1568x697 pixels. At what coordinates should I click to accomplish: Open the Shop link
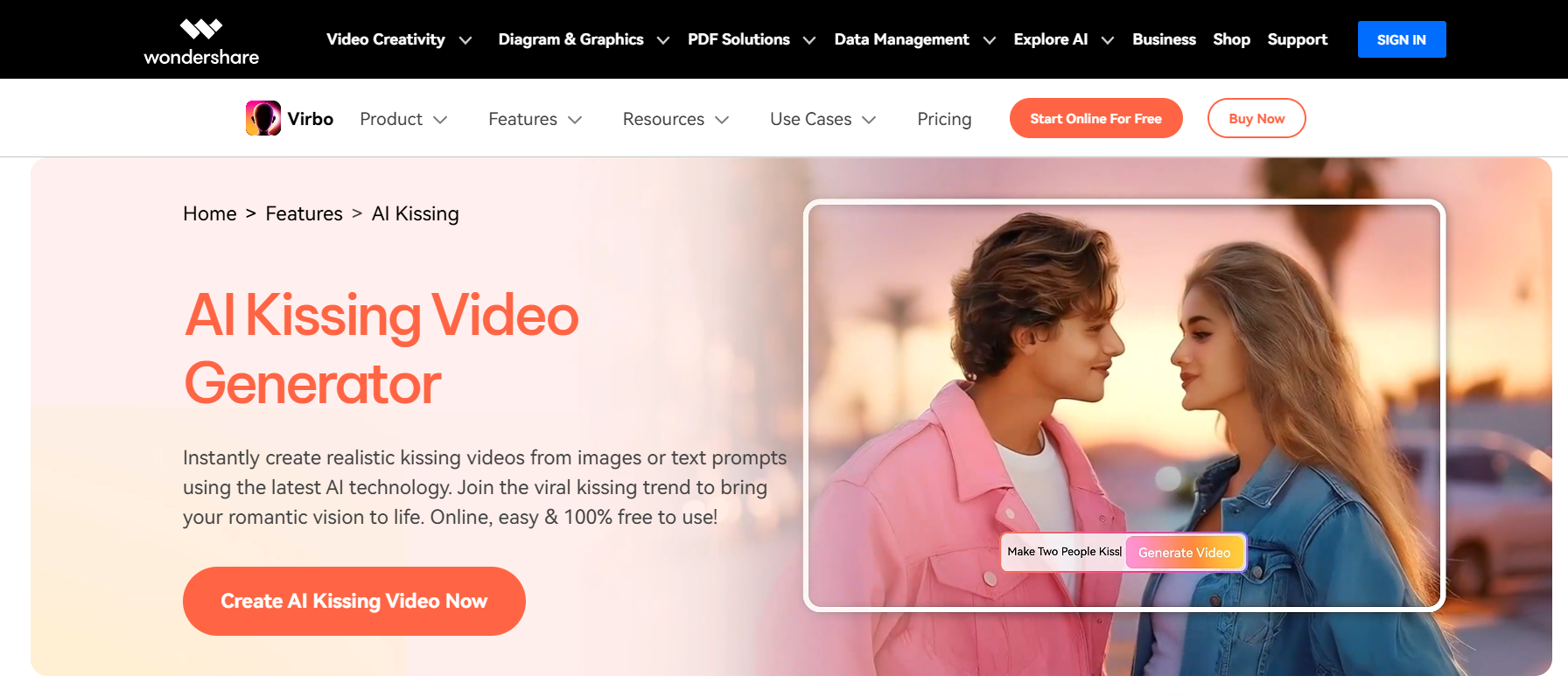(1231, 39)
